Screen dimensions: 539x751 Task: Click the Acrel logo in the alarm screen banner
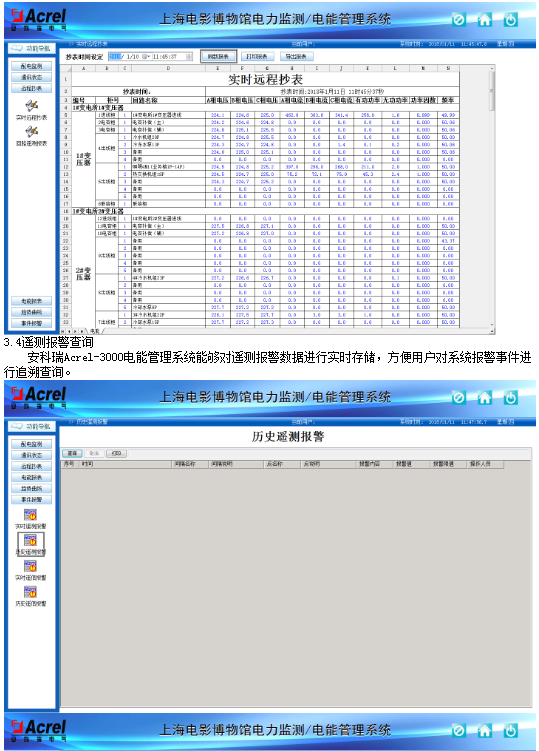coord(38,397)
